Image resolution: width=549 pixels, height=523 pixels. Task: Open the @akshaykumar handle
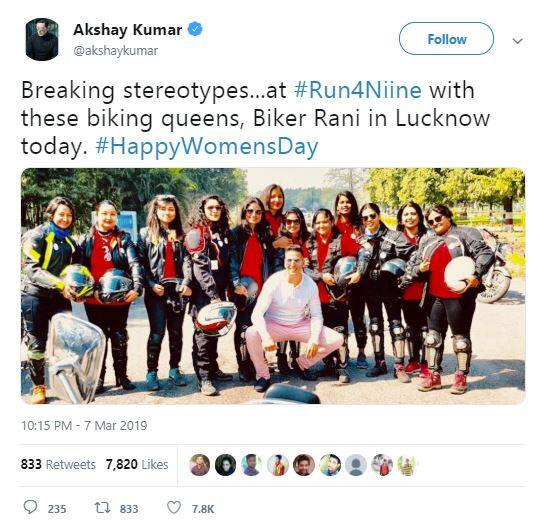pos(116,51)
